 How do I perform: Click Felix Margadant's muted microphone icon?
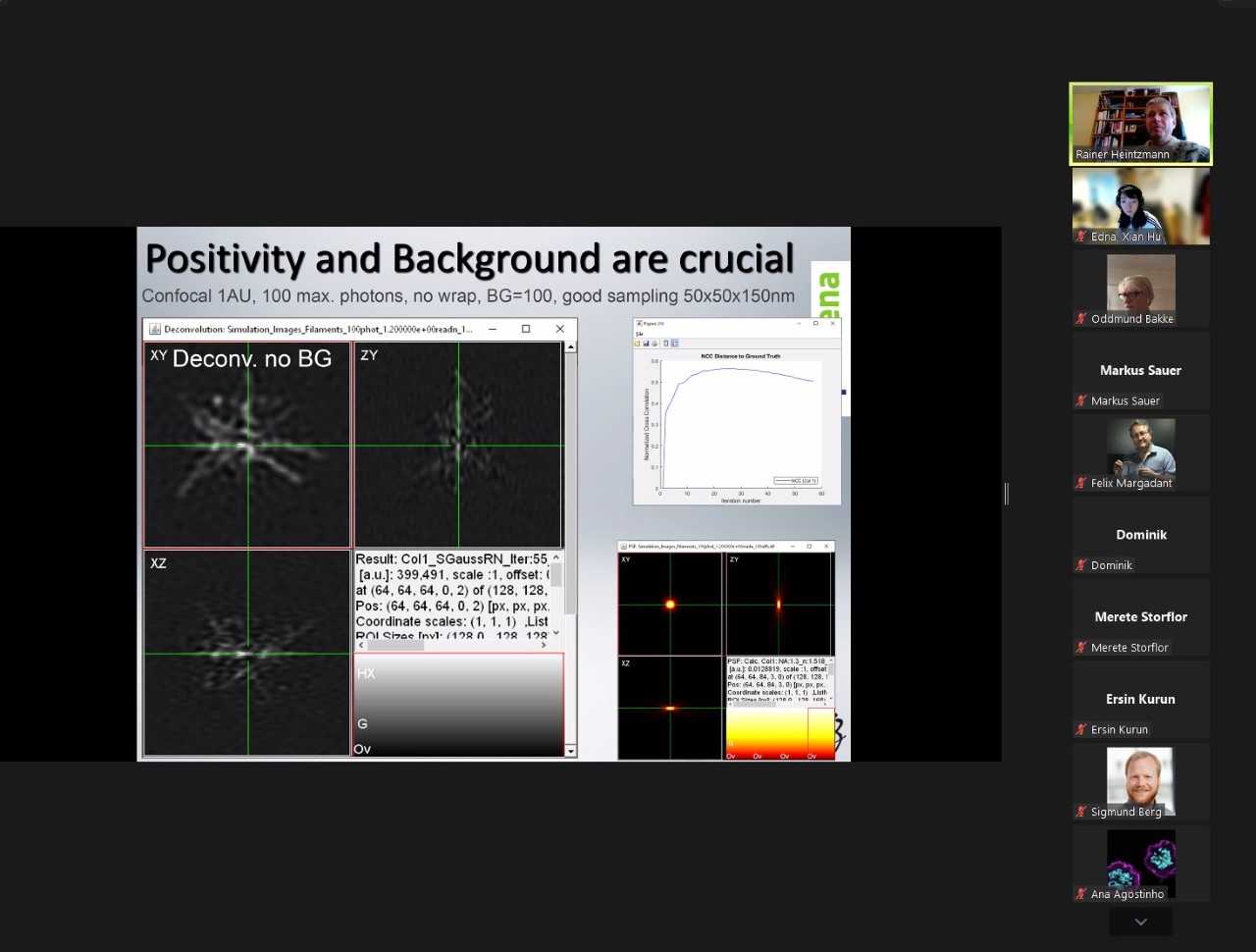tap(1081, 483)
